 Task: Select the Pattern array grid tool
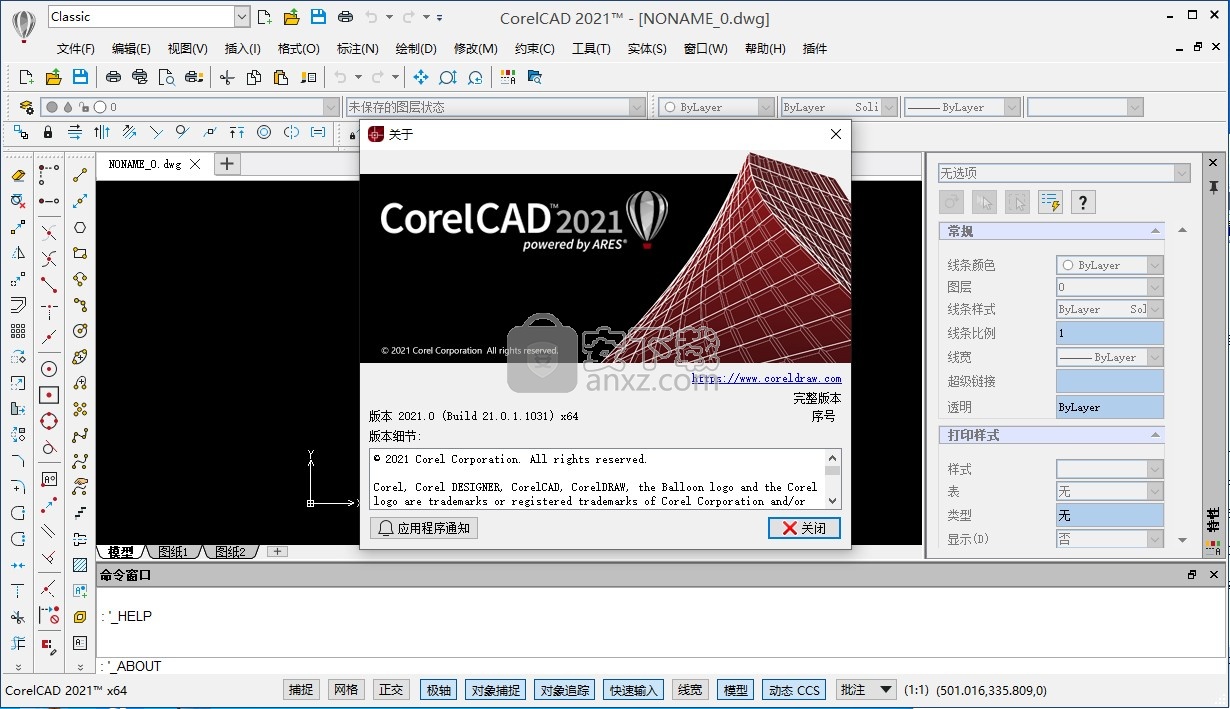(x=18, y=331)
